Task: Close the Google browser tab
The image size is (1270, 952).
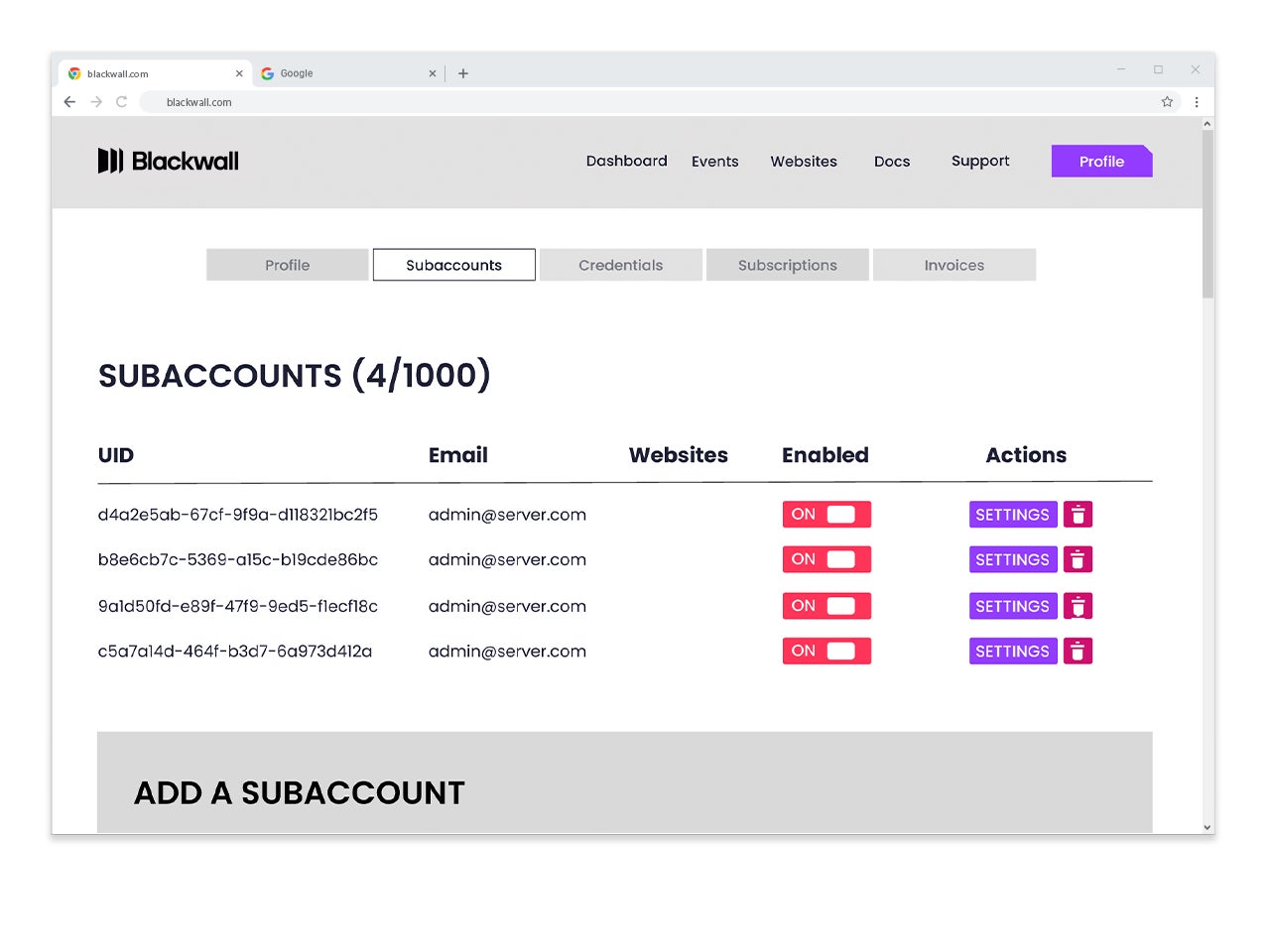Action: click(x=433, y=73)
